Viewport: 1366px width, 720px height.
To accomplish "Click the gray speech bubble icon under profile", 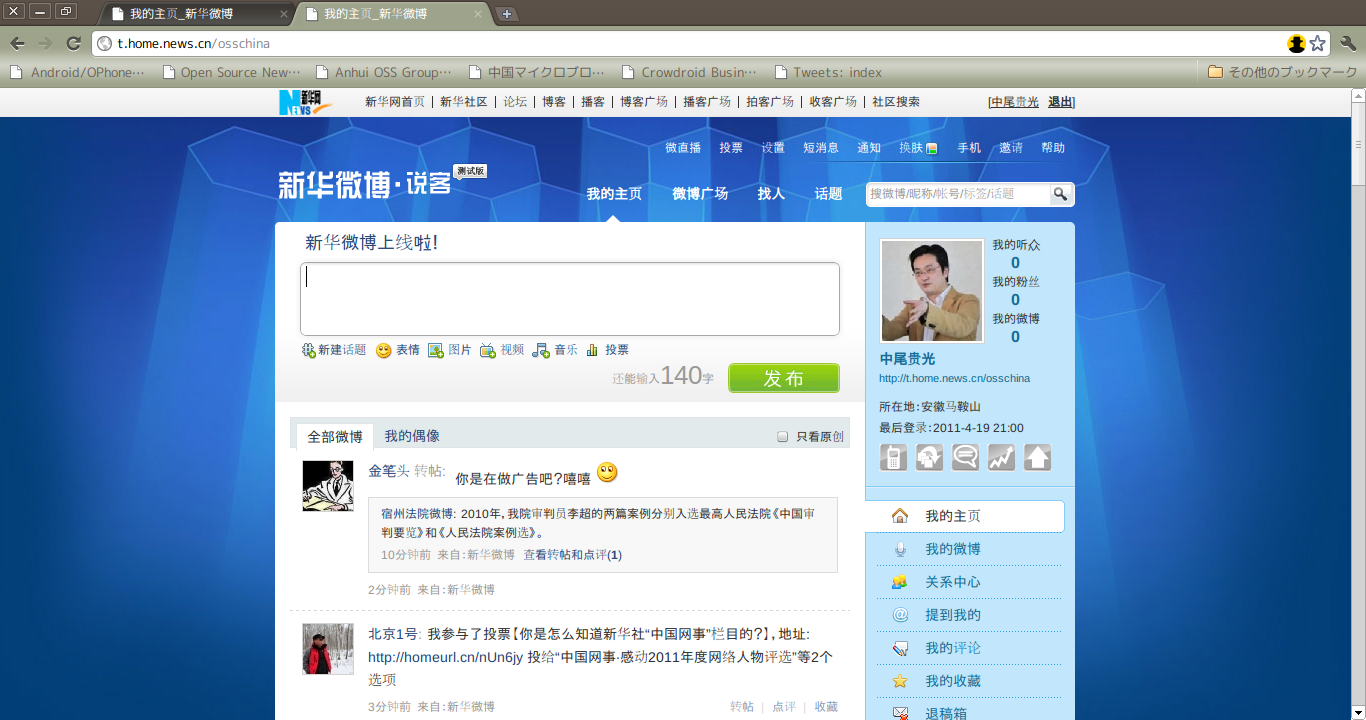I will point(965,457).
